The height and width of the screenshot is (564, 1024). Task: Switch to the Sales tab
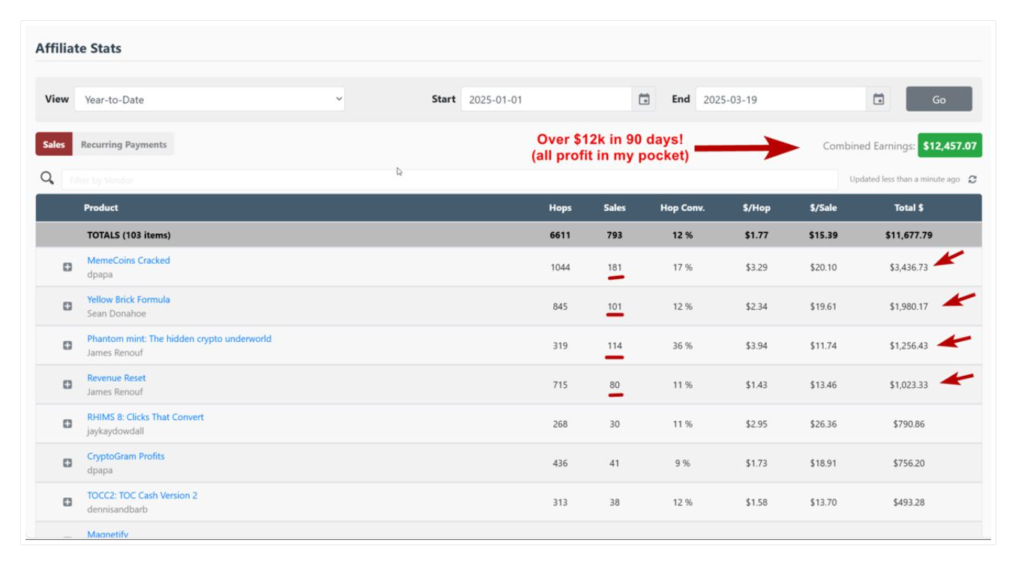(x=54, y=144)
